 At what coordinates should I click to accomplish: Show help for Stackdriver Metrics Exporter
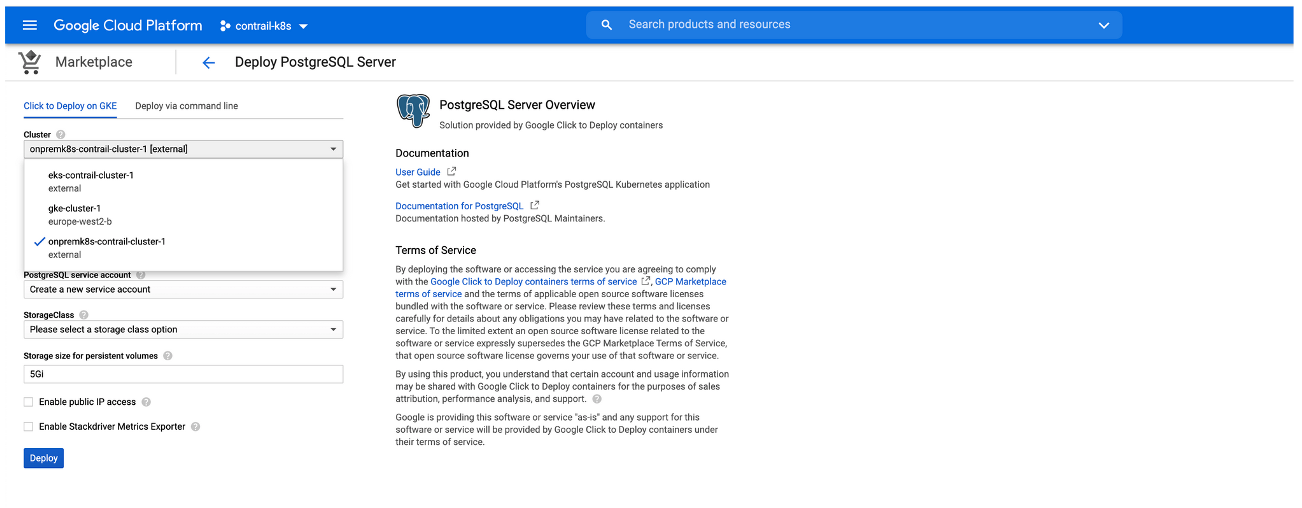196,426
